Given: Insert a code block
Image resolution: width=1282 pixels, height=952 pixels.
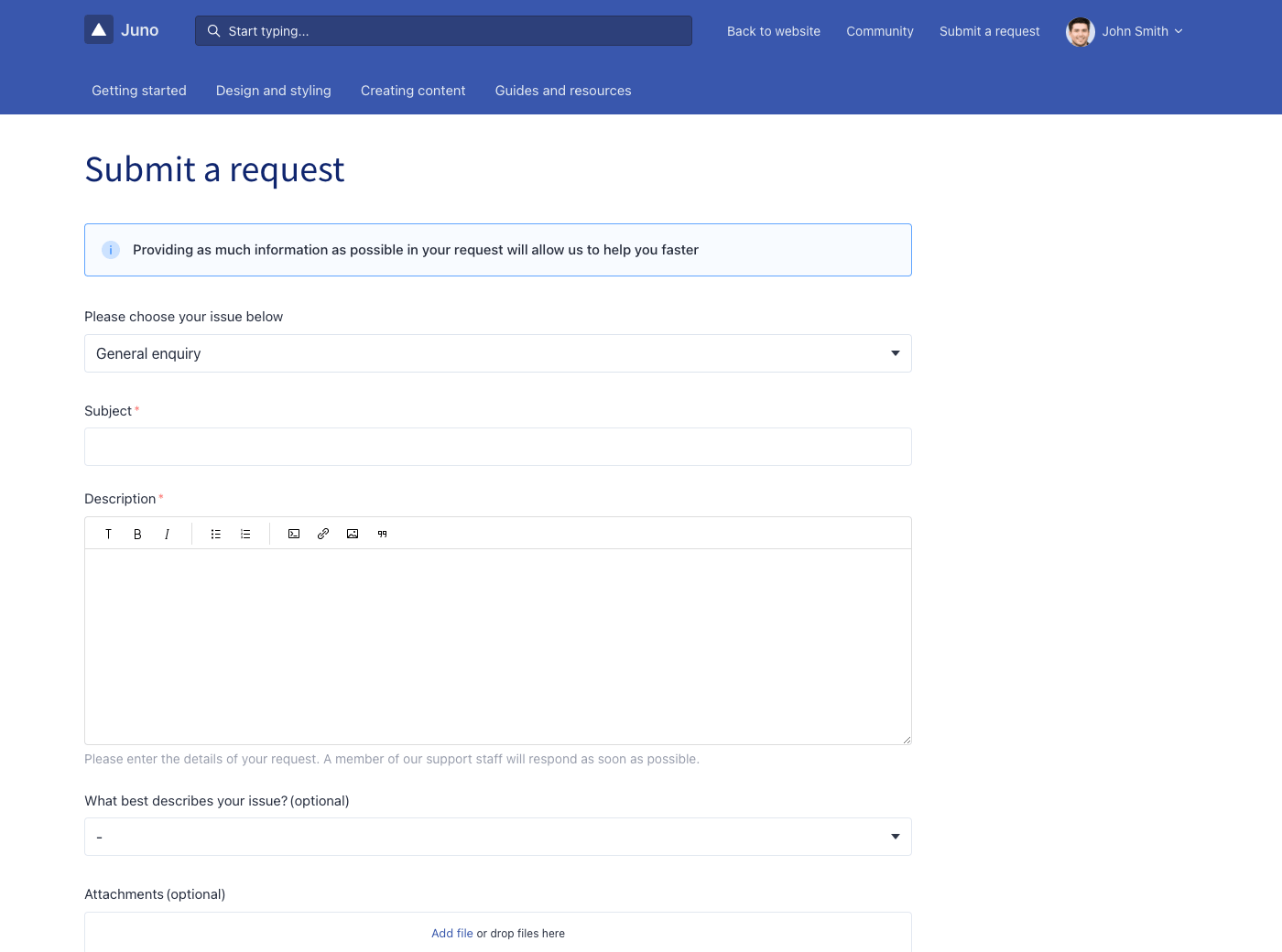Looking at the screenshot, I should 294,534.
